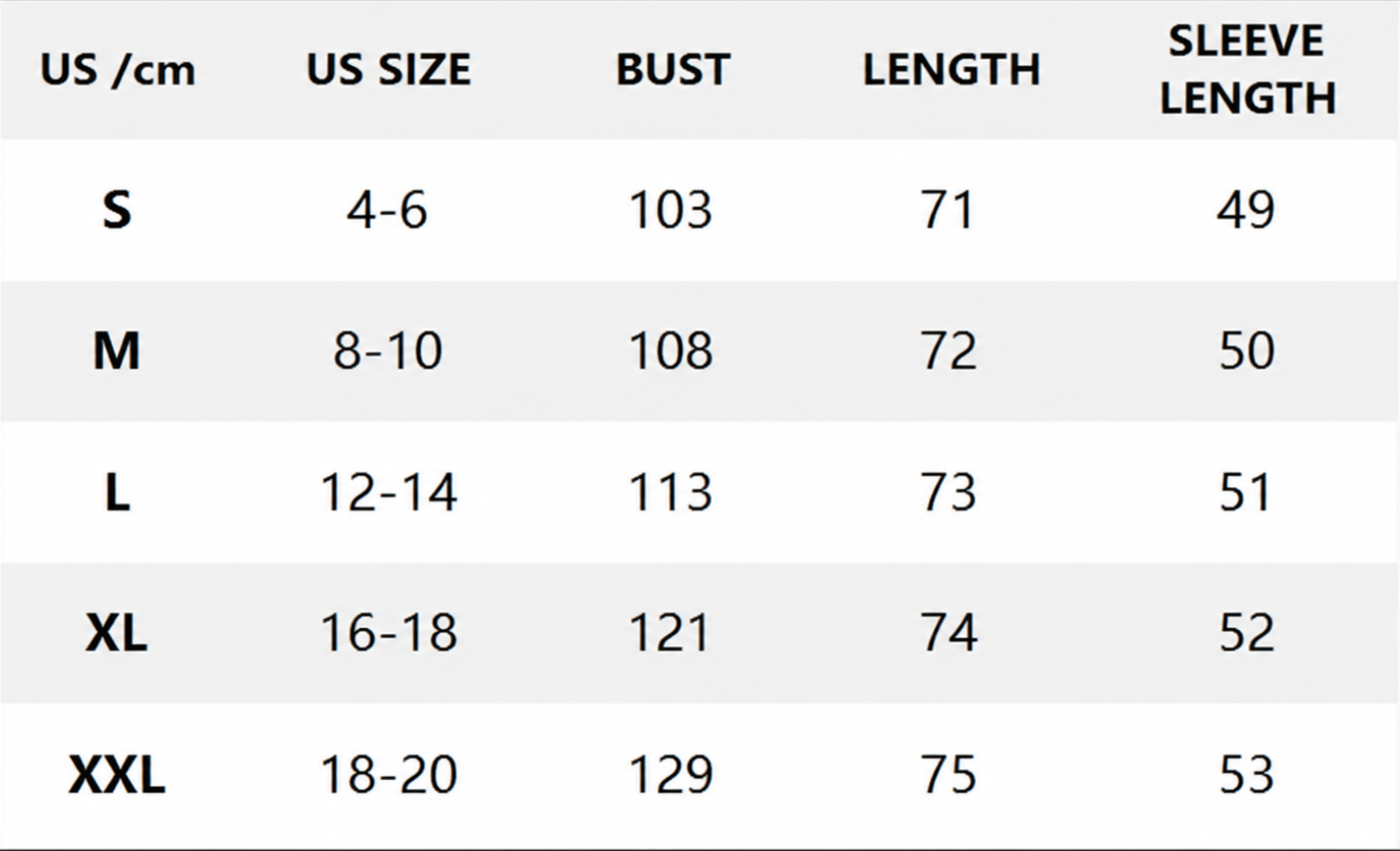1400x851 pixels.
Task: Click the XL size row label
Action: click(x=116, y=633)
